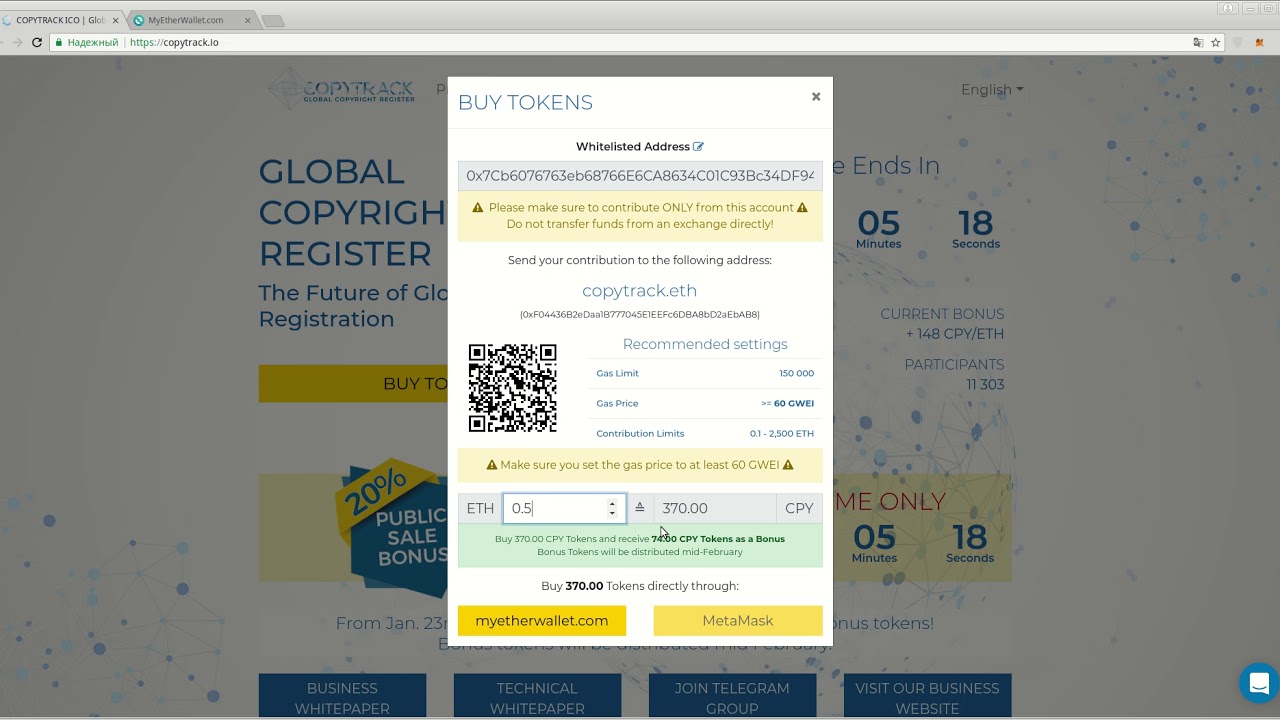Viewport: 1280px width, 720px height.
Task: Edit the whitelisted address pencil icon
Action: point(698,147)
